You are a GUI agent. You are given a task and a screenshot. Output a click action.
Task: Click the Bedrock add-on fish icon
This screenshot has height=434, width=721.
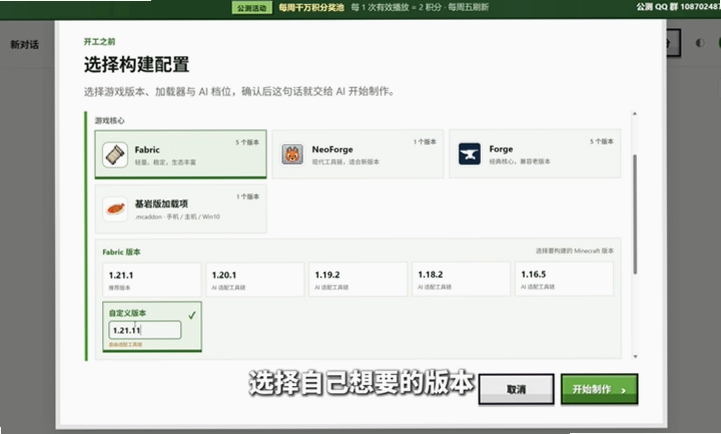pyautogui.click(x=115, y=209)
